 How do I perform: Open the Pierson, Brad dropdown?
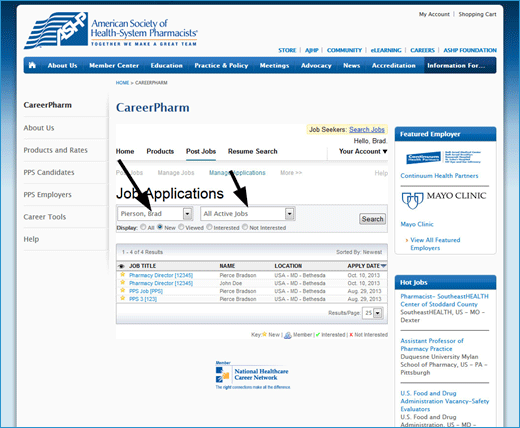pyautogui.click(x=155, y=214)
